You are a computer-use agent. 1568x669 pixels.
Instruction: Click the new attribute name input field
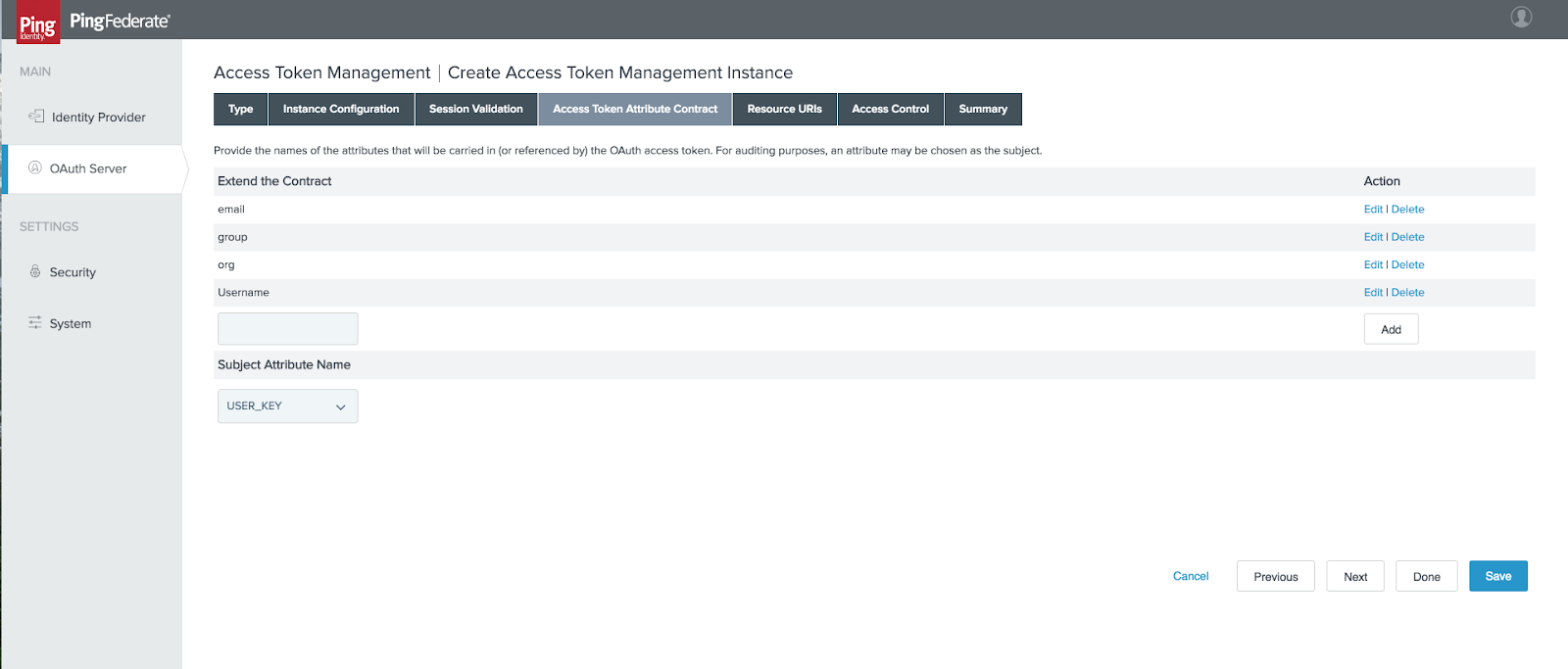click(287, 329)
